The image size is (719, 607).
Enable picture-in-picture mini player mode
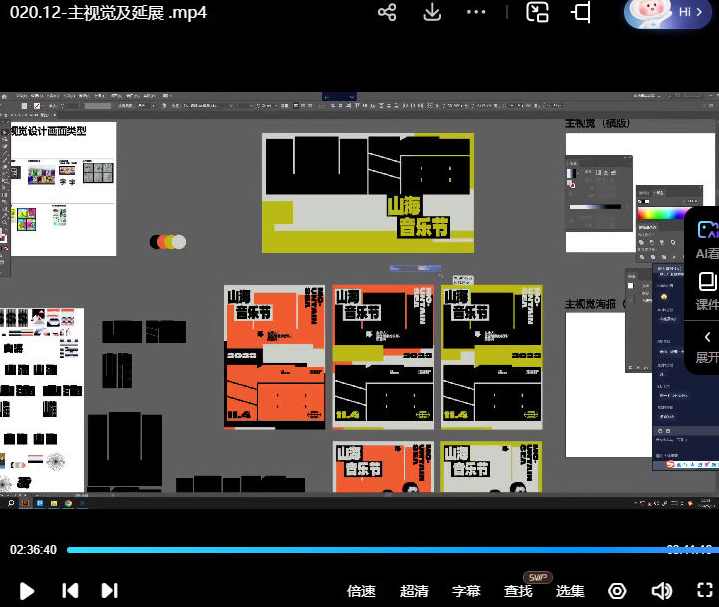point(538,12)
